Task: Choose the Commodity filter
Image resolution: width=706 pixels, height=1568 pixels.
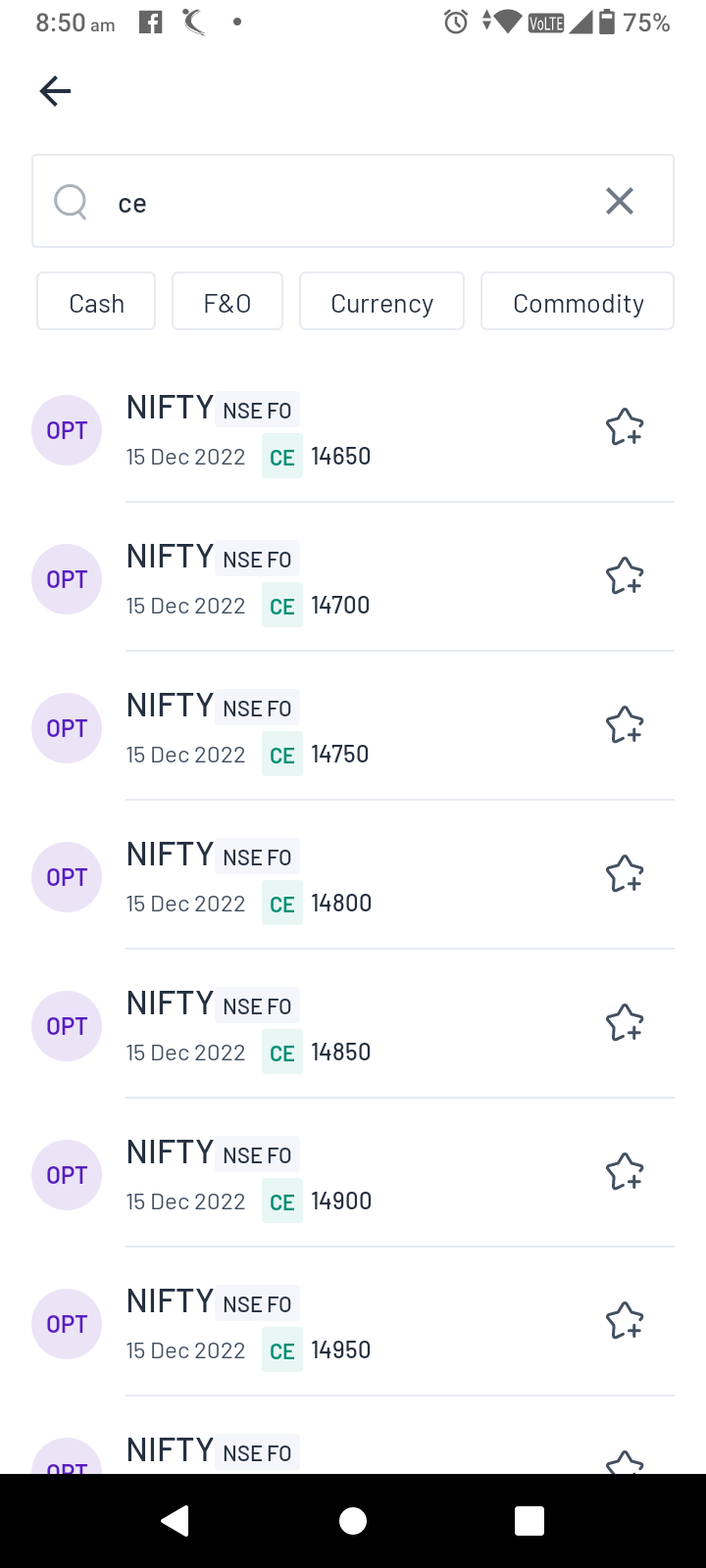Action: tap(578, 302)
